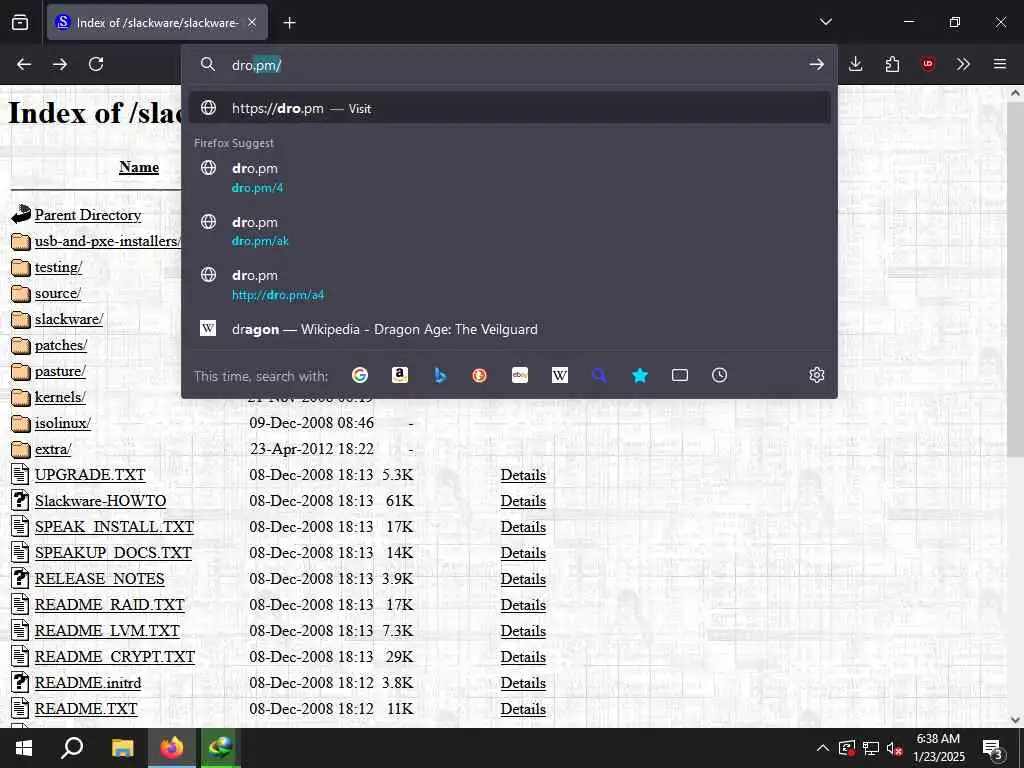Open SPEAK_INSTALL.TXT file link
The width and height of the screenshot is (1024, 768).
point(114,527)
